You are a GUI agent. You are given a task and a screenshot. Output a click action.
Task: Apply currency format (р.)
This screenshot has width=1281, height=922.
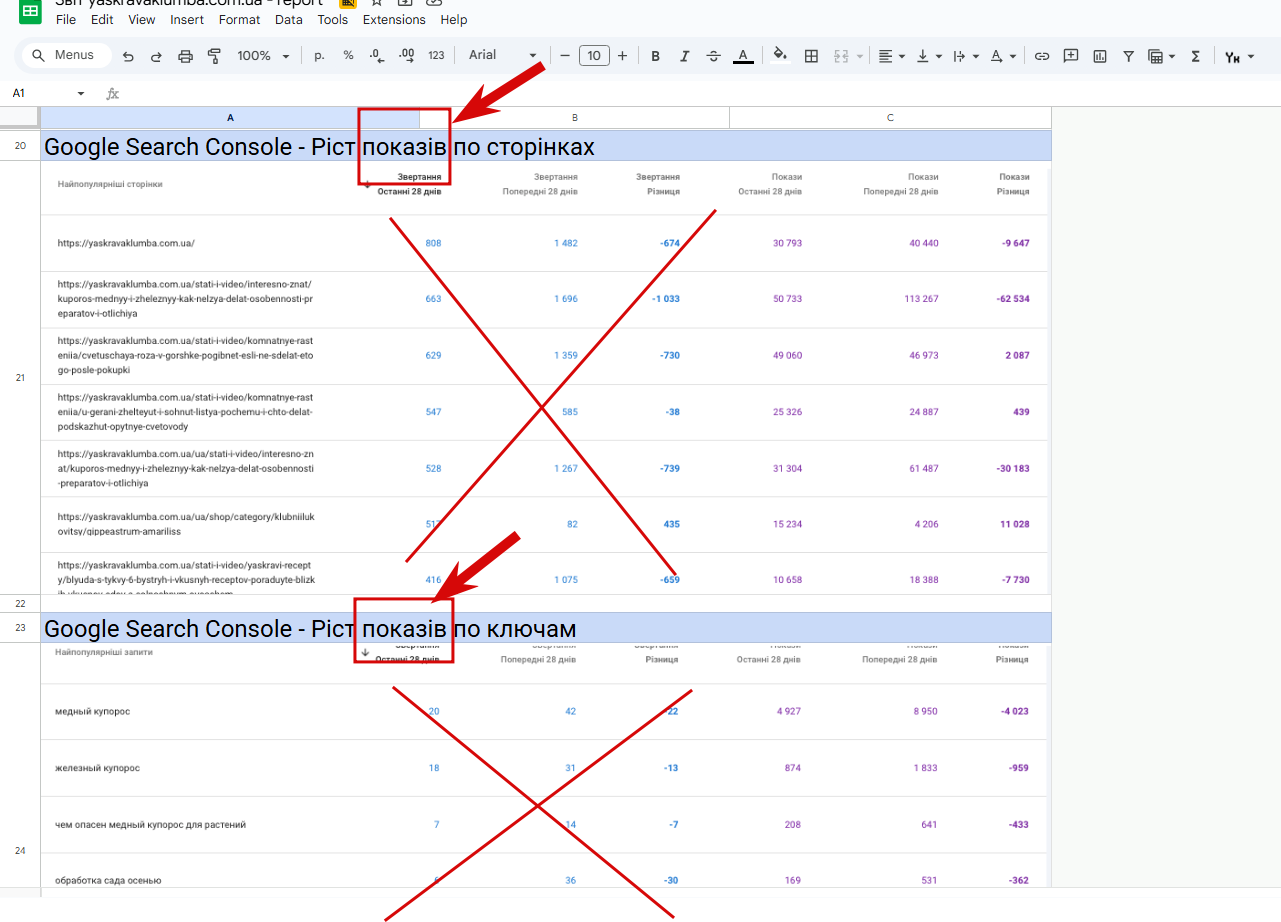(320, 56)
